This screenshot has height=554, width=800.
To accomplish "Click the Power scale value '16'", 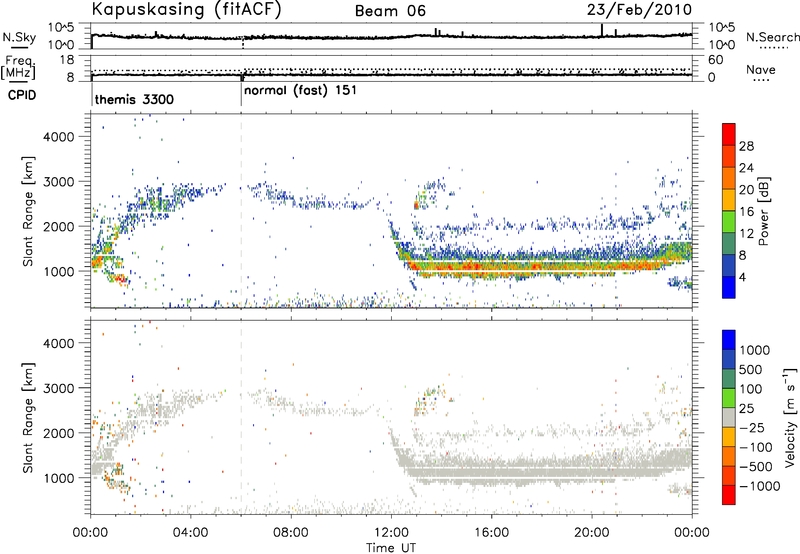I will point(746,212).
